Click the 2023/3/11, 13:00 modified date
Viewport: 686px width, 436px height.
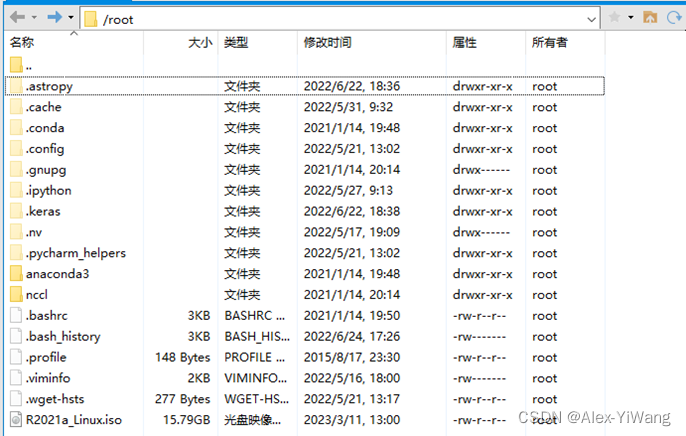pos(352,420)
